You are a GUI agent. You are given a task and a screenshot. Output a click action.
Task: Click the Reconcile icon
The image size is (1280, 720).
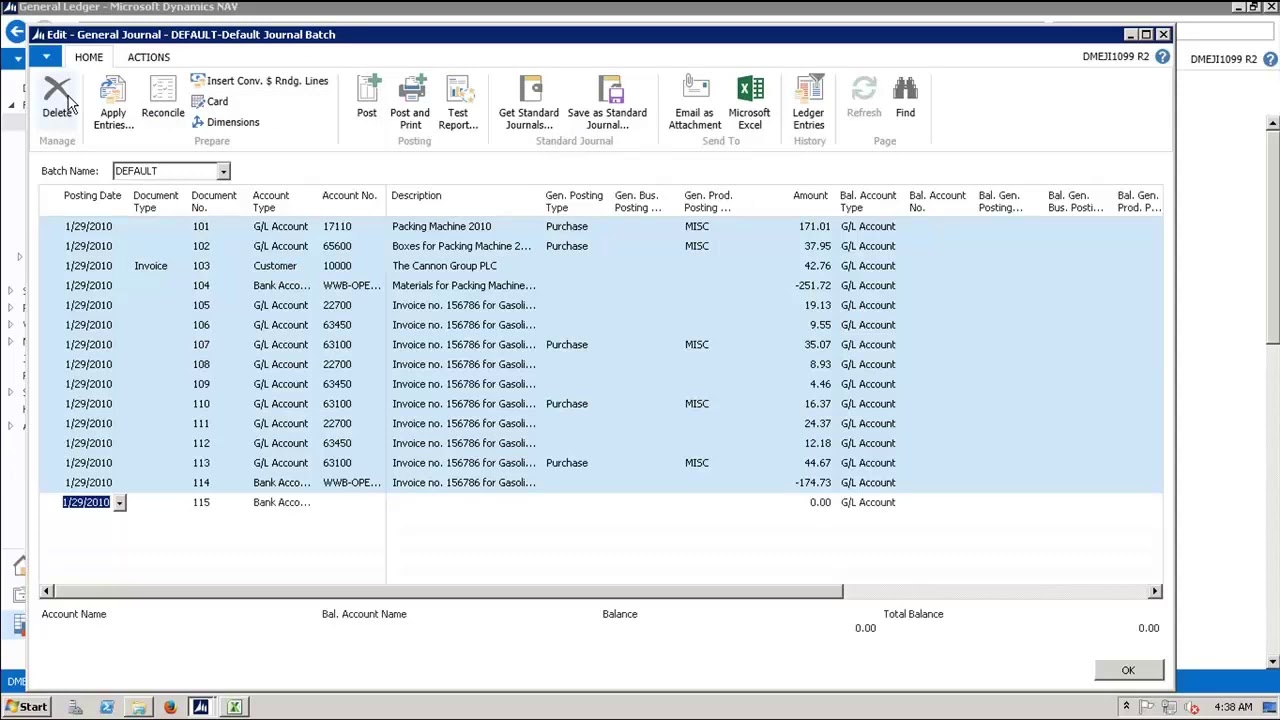coord(162,98)
